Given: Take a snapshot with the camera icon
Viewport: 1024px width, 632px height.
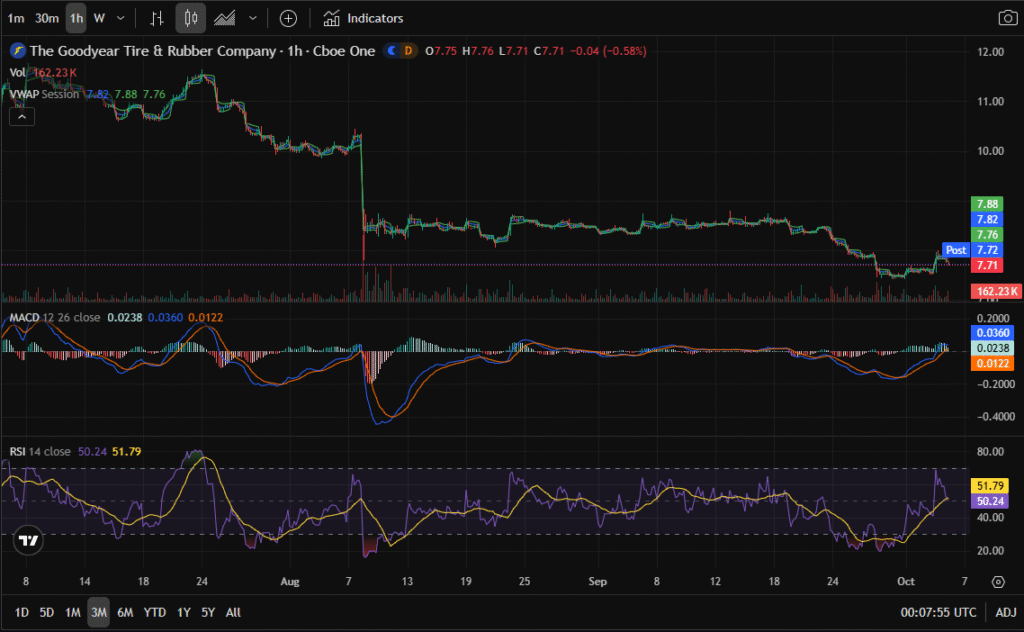Looking at the screenshot, I should pos(1006,18).
